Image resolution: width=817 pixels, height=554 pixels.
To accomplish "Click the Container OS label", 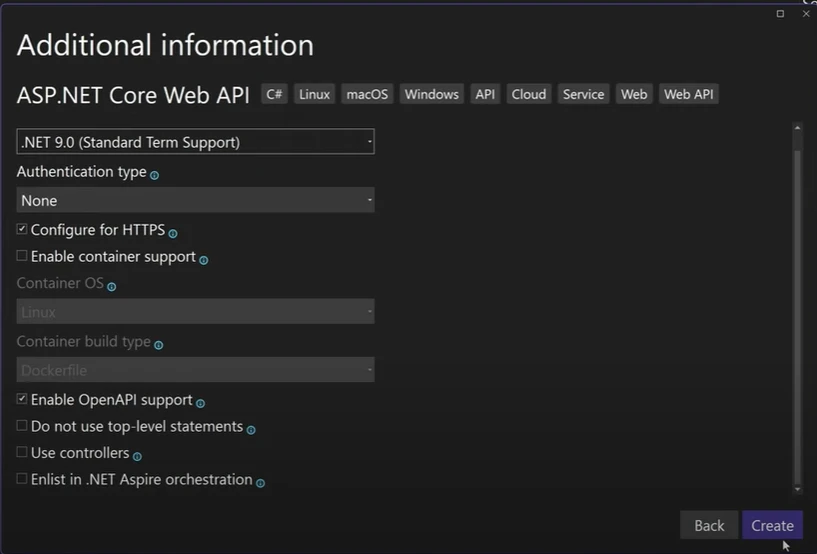I will click(x=60, y=283).
